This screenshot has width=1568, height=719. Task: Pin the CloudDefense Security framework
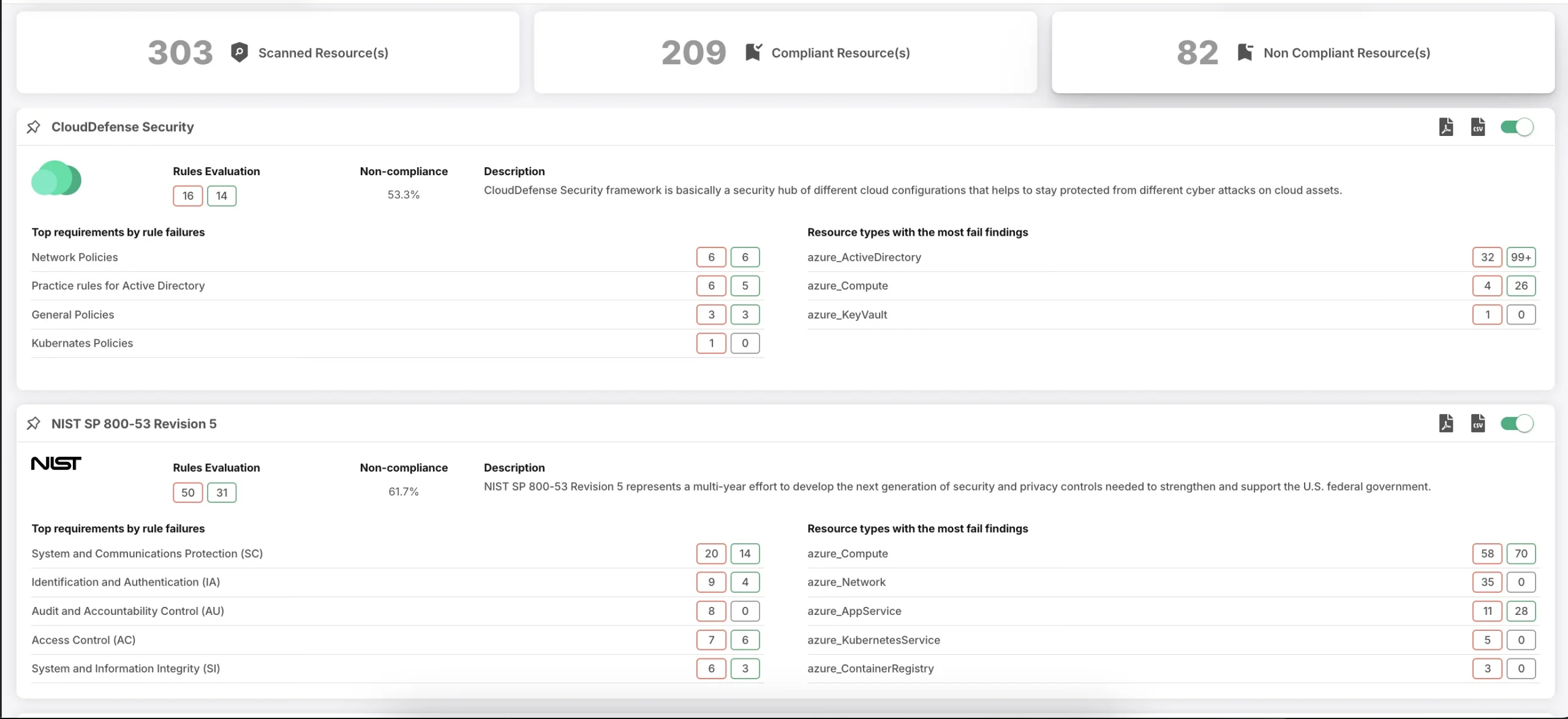[x=34, y=127]
